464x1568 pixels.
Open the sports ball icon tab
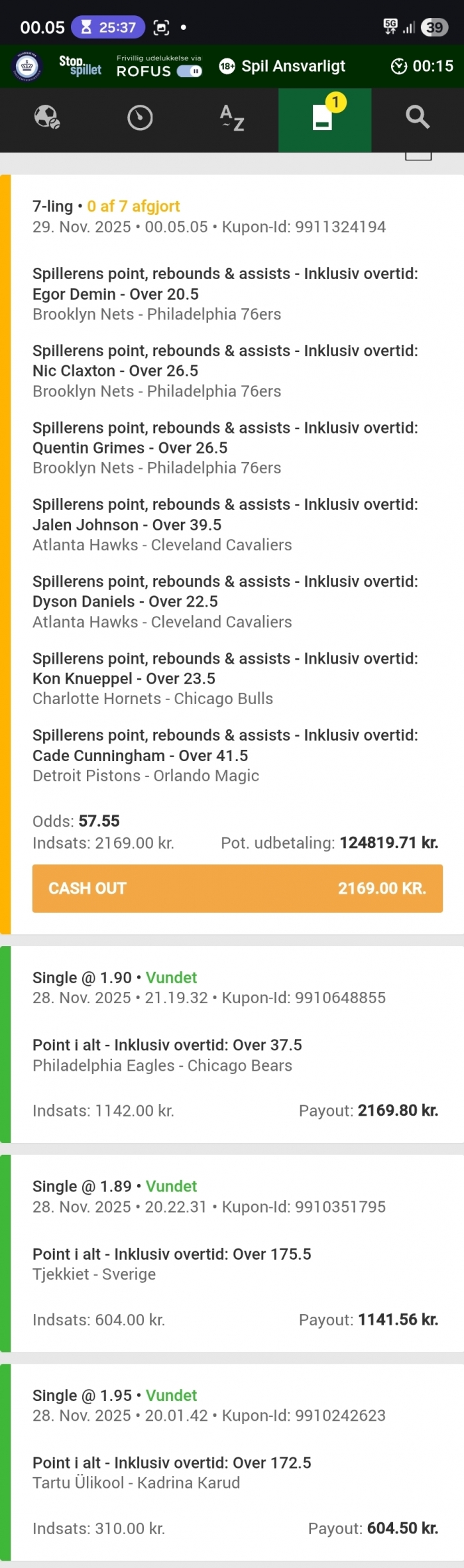[46, 118]
